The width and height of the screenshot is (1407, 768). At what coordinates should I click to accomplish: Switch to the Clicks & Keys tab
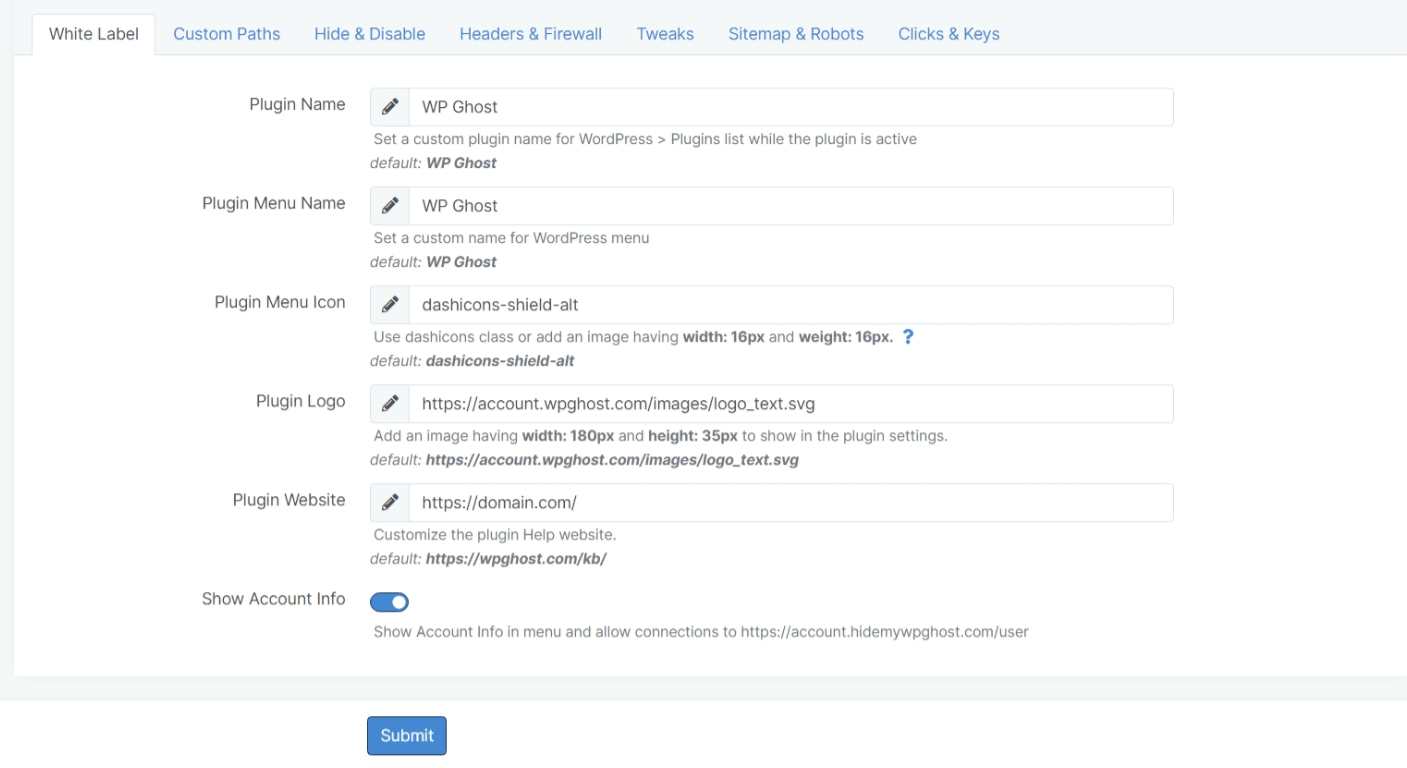click(949, 34)
